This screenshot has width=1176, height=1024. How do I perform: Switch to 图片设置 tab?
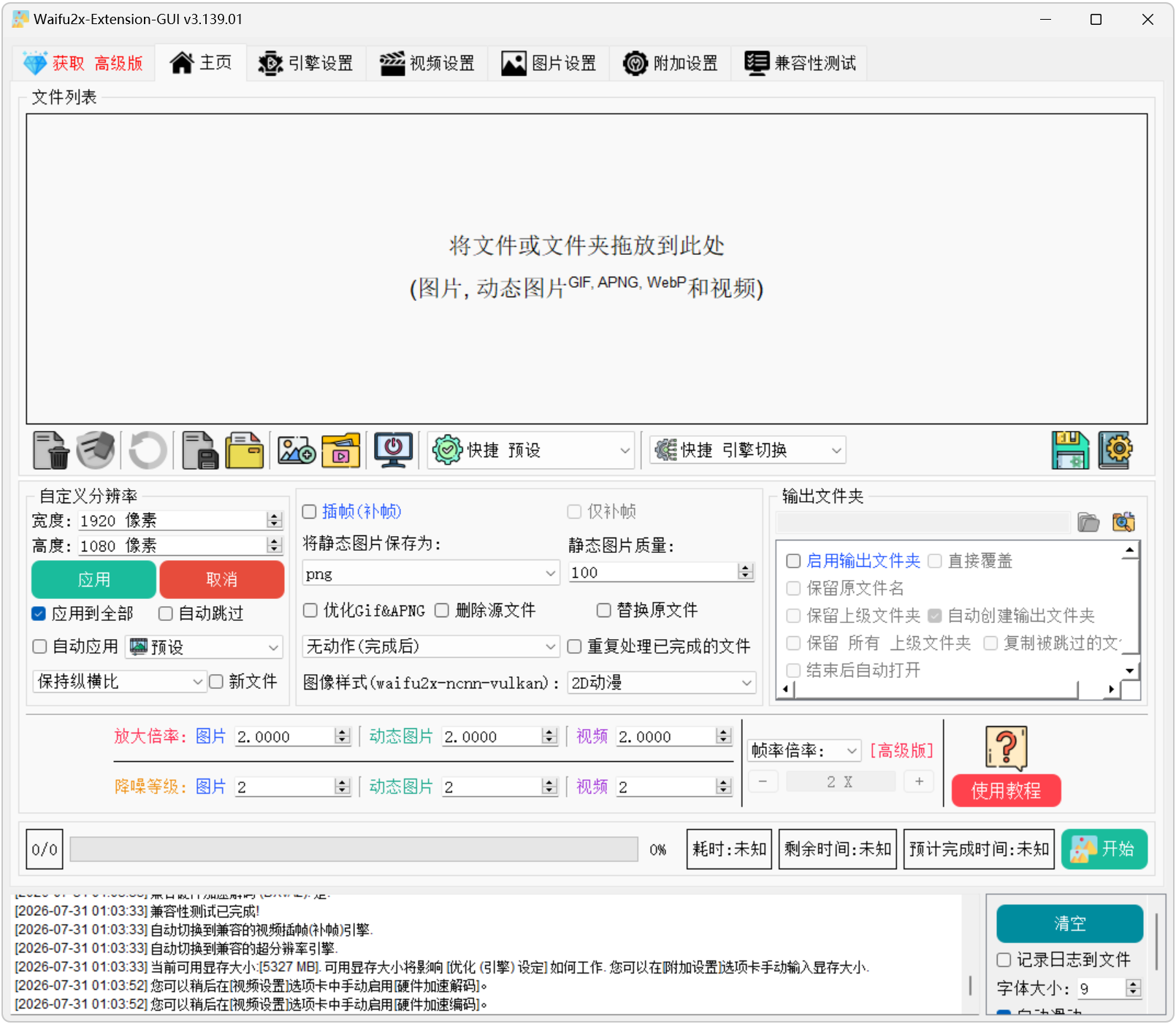tap(549, 63)
